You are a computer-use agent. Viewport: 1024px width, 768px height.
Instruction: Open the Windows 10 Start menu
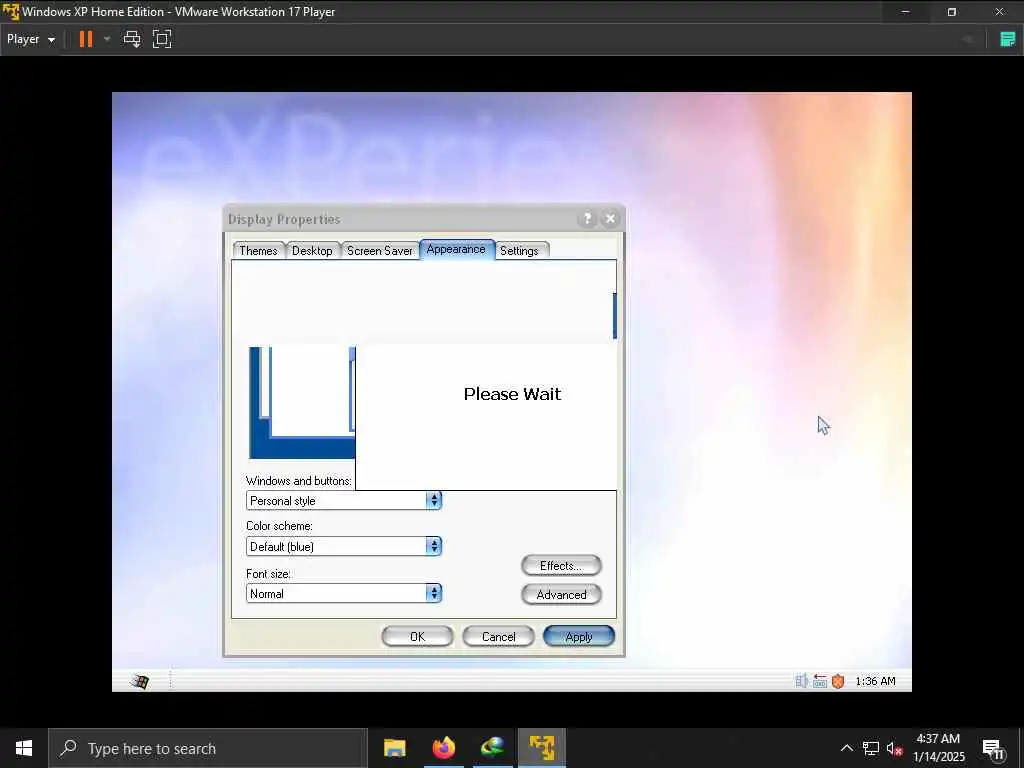point(24,748)
